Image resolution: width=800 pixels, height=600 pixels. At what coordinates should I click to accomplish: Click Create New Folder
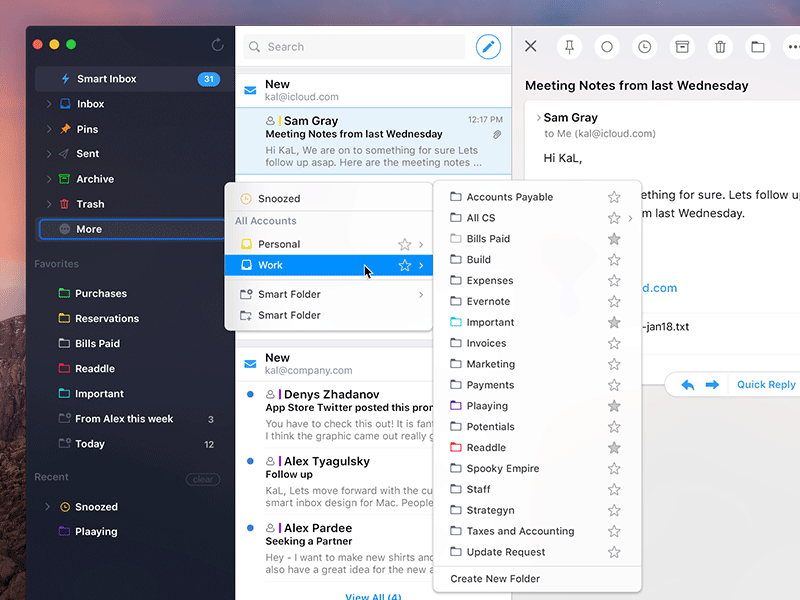click(497, 578)
